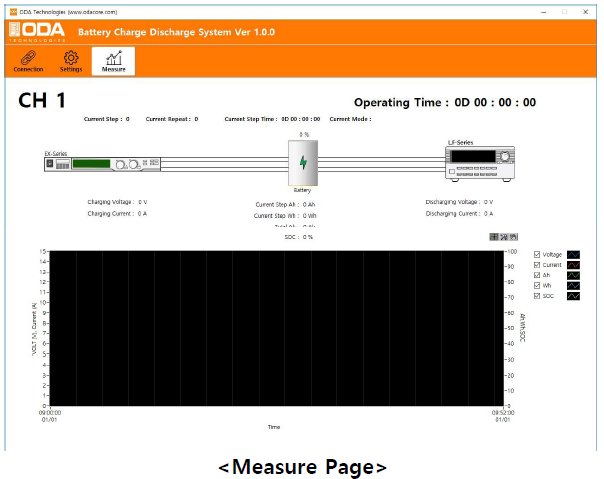Viewport: 604px width, 479px height.
Task: Click the EX-Series power supply image
Action: pyautogui.click(x=99, y=163)
